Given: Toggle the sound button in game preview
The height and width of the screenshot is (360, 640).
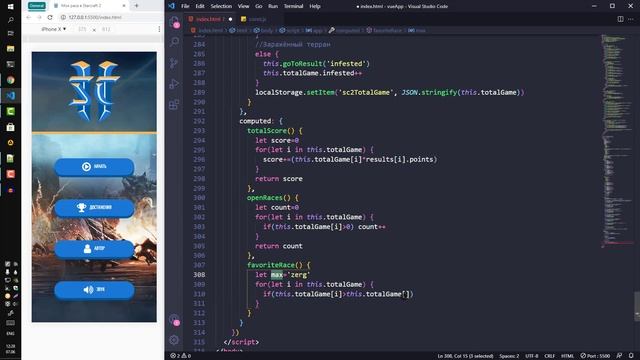Looking at the screenshot, I should [94, 289].
